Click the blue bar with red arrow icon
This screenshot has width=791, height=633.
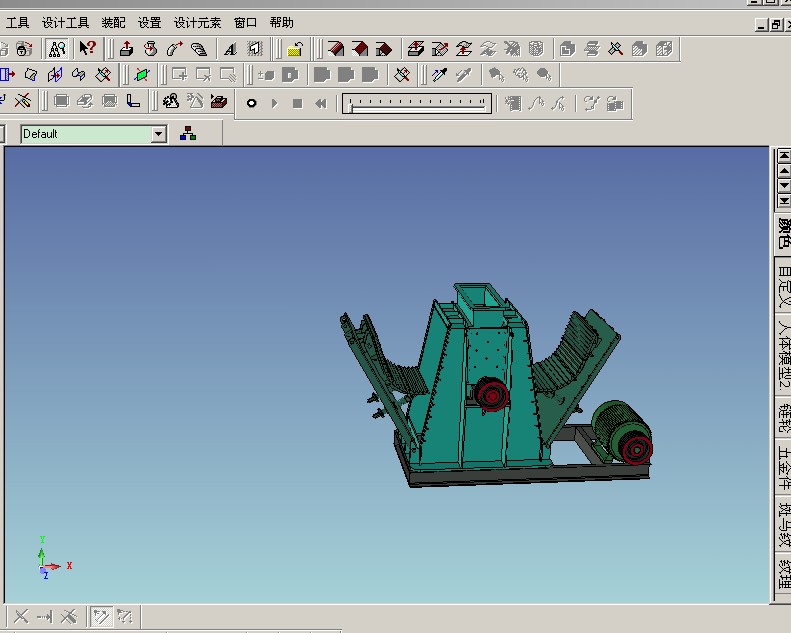pyautogui.click(x=8, y=75)
